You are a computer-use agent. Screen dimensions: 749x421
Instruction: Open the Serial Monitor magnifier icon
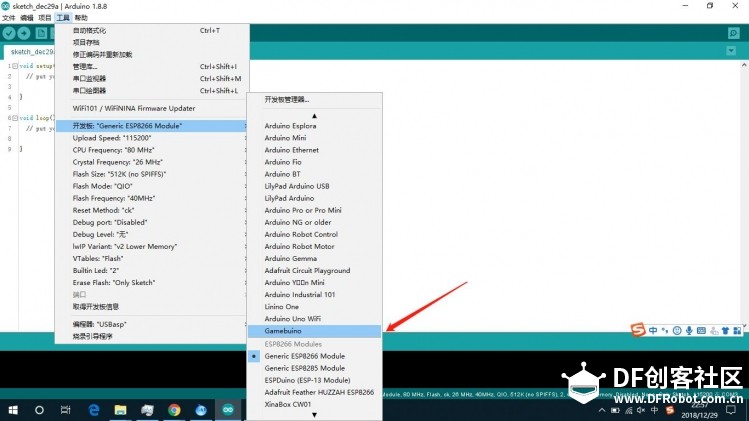(x=734, y=33)
